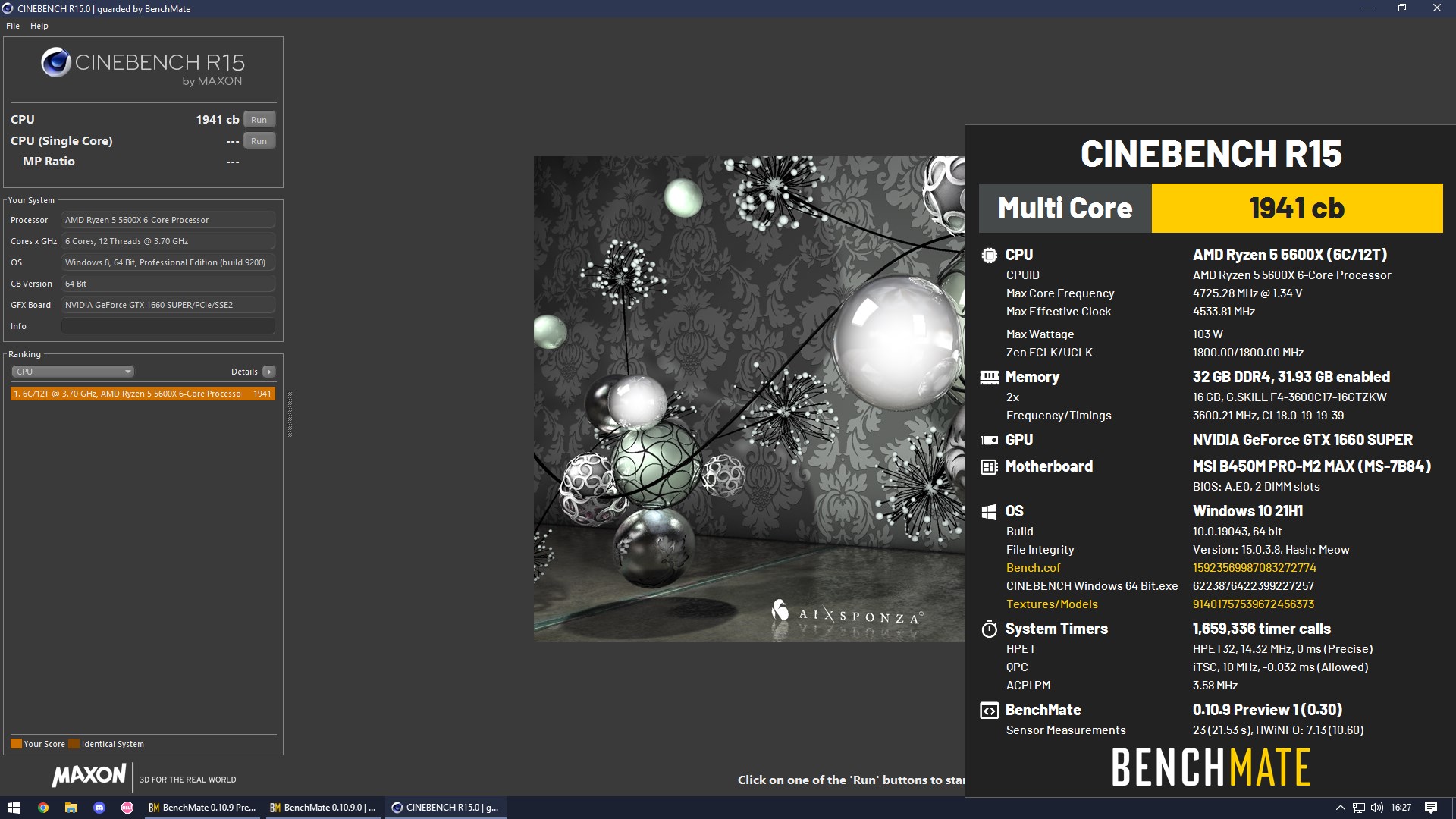
Task: Switch to BenchMate 0.10.9.0 taskbar window
Action: tap(324, 808)
